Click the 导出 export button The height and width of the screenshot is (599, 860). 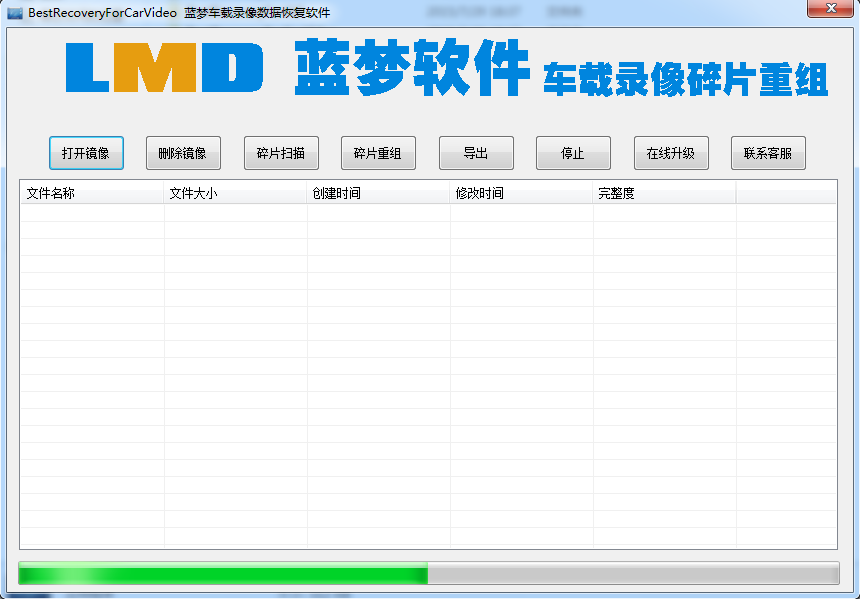click(x=476, y=153)
